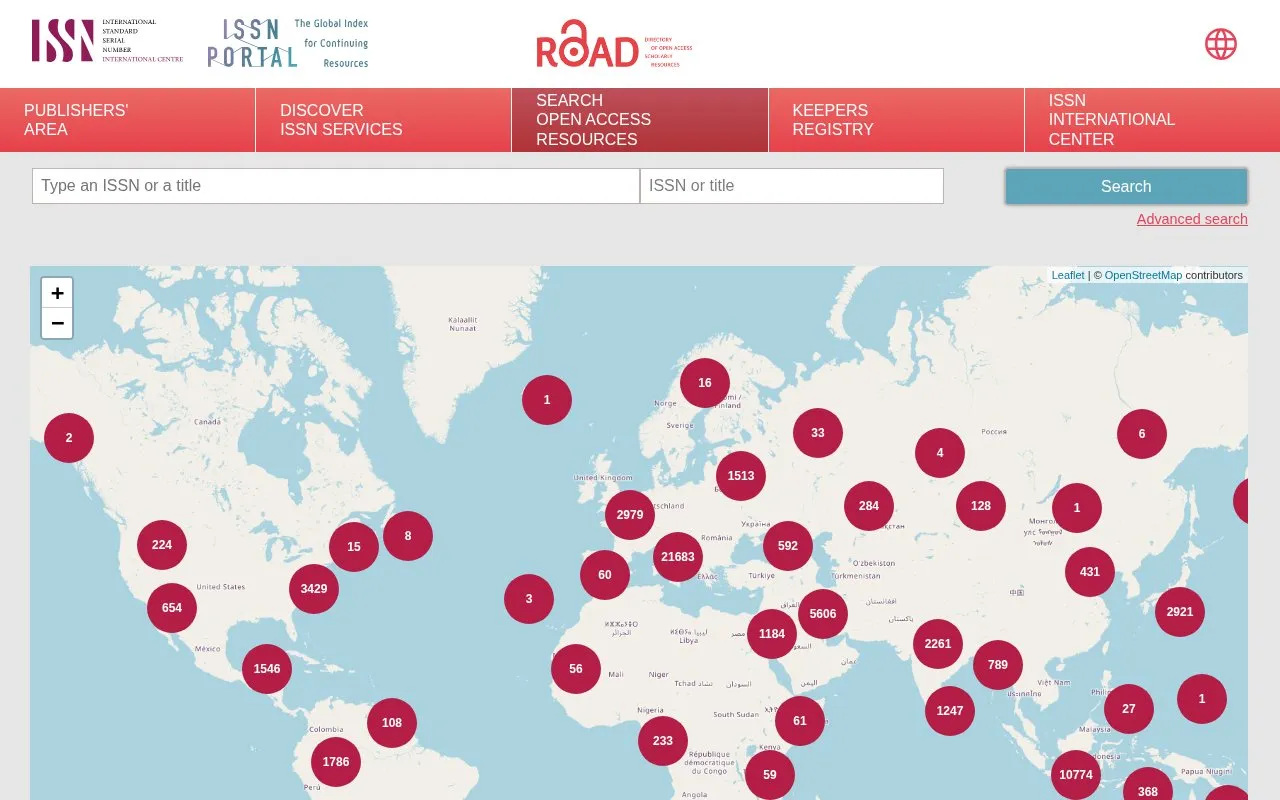Zoom in on the map
Screen dimensions: 1280x800
(57, 293)
